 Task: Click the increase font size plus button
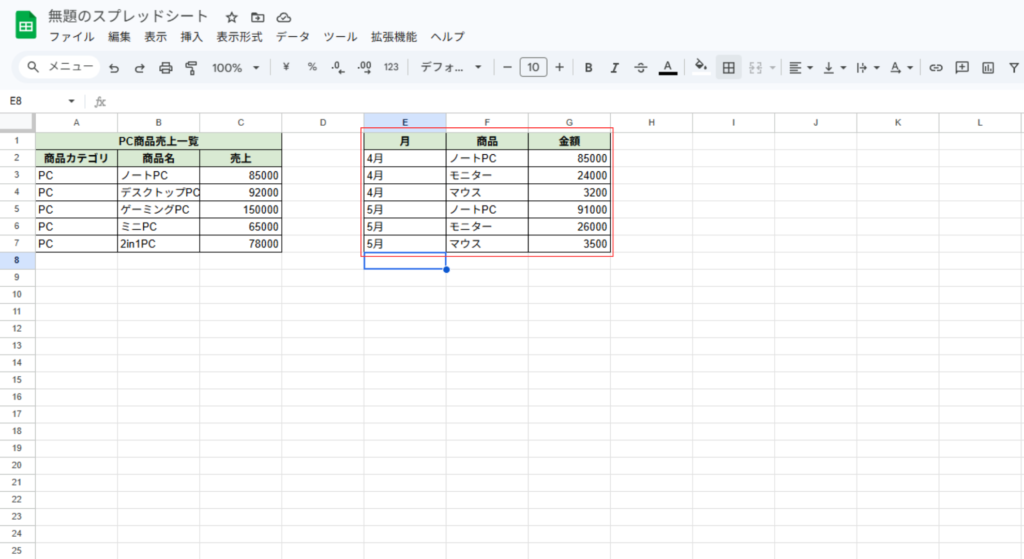[559, 68]
